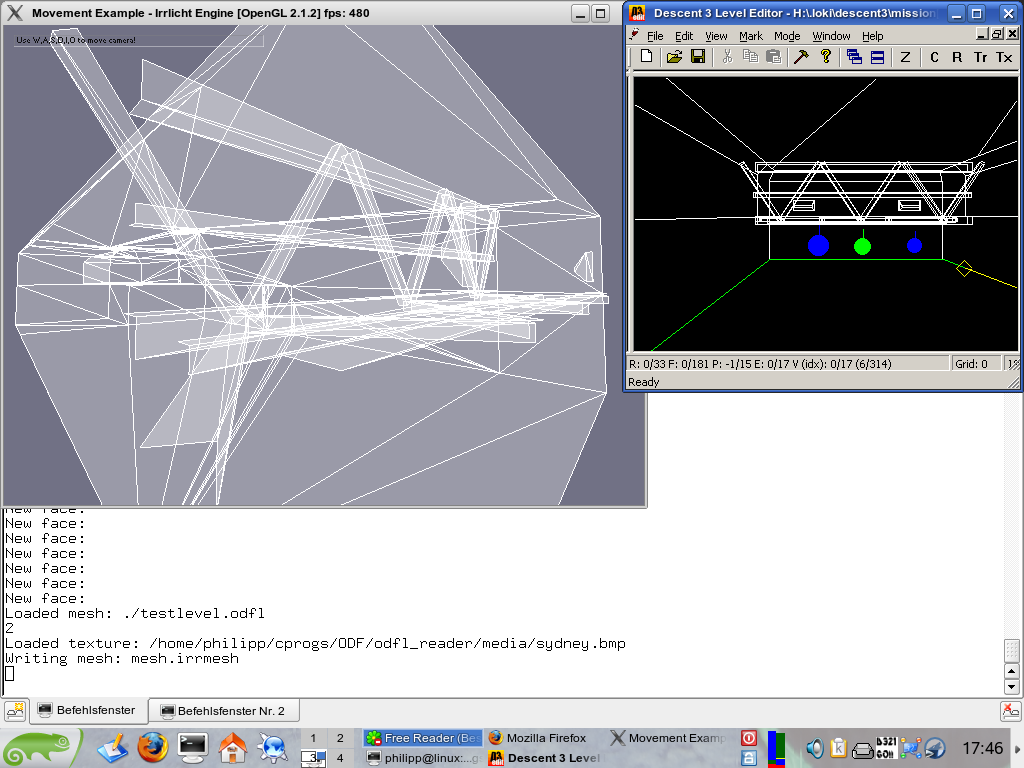Save level with the floppy disk icon

[698, 57]
